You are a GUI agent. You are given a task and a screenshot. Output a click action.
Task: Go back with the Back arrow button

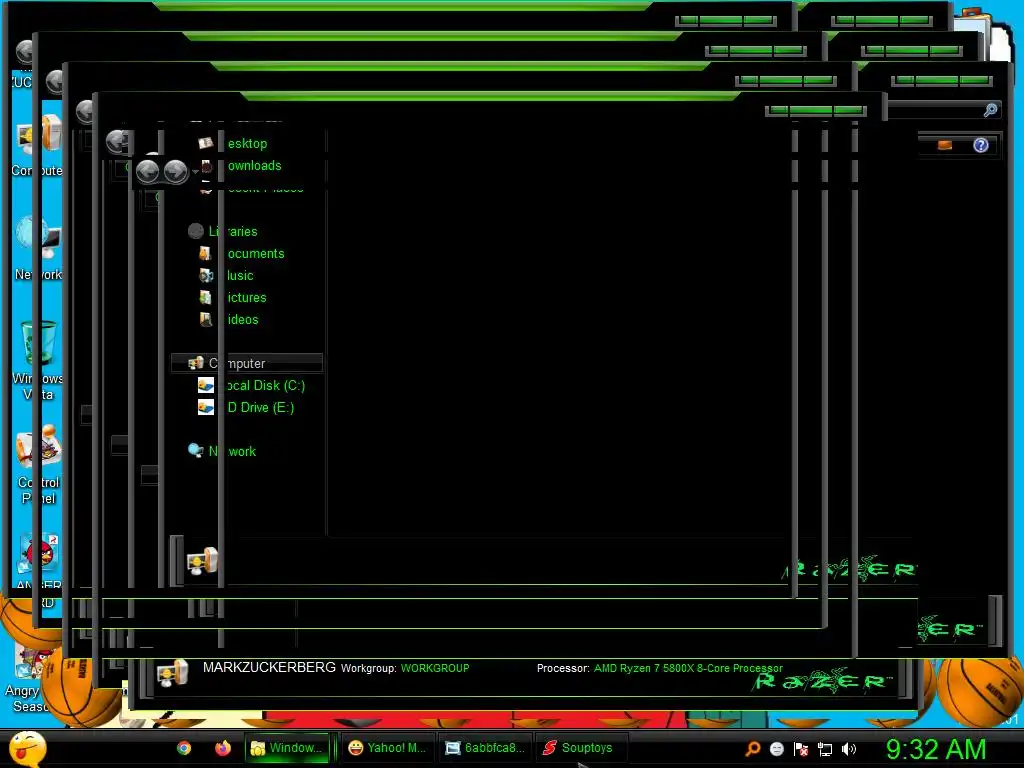pos(148,172)
